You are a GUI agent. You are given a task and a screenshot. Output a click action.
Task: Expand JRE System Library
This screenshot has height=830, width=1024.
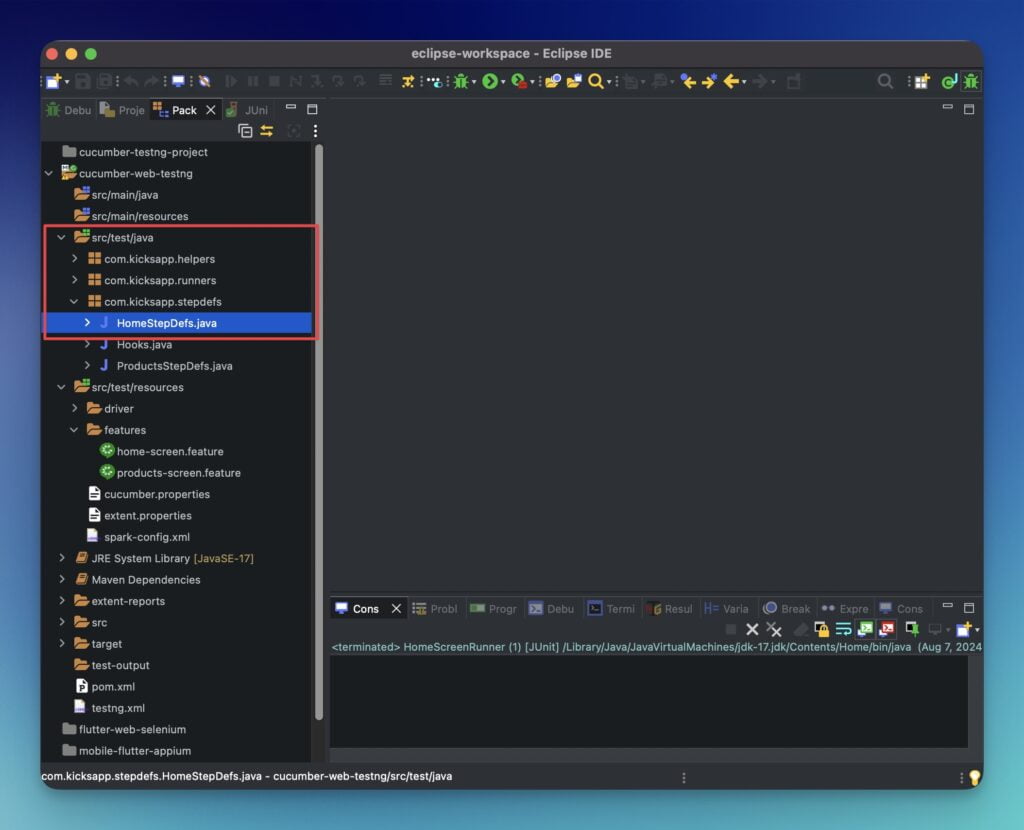point(61,558)
